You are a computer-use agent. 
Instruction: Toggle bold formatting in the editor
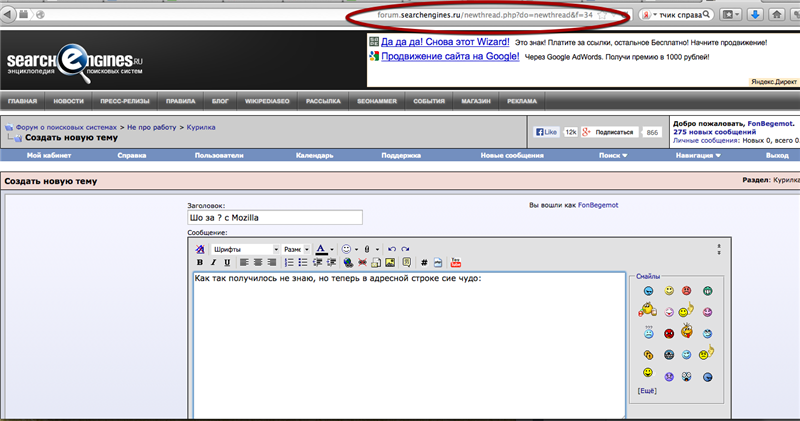click(x=200, y=262)
